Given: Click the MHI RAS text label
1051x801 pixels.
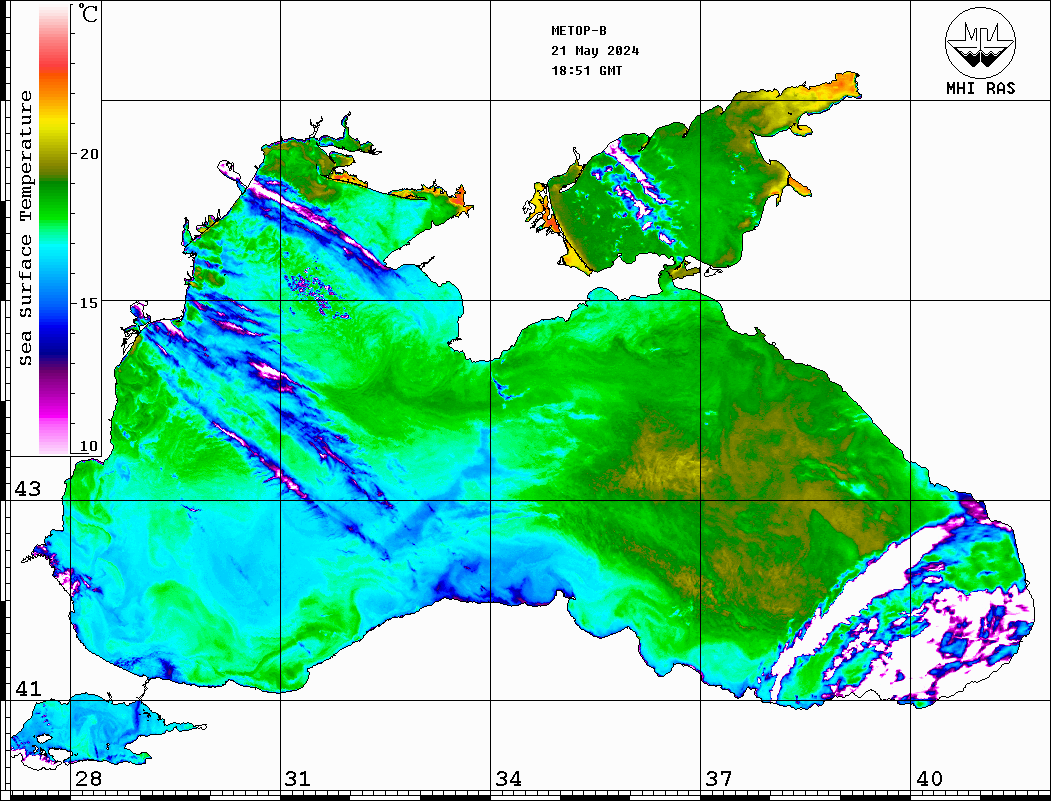Looking at the screenshot, I should click(980, 88).
